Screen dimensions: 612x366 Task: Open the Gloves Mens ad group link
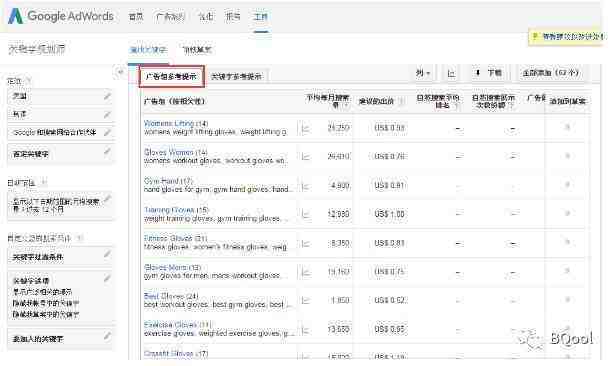[165, 267]
